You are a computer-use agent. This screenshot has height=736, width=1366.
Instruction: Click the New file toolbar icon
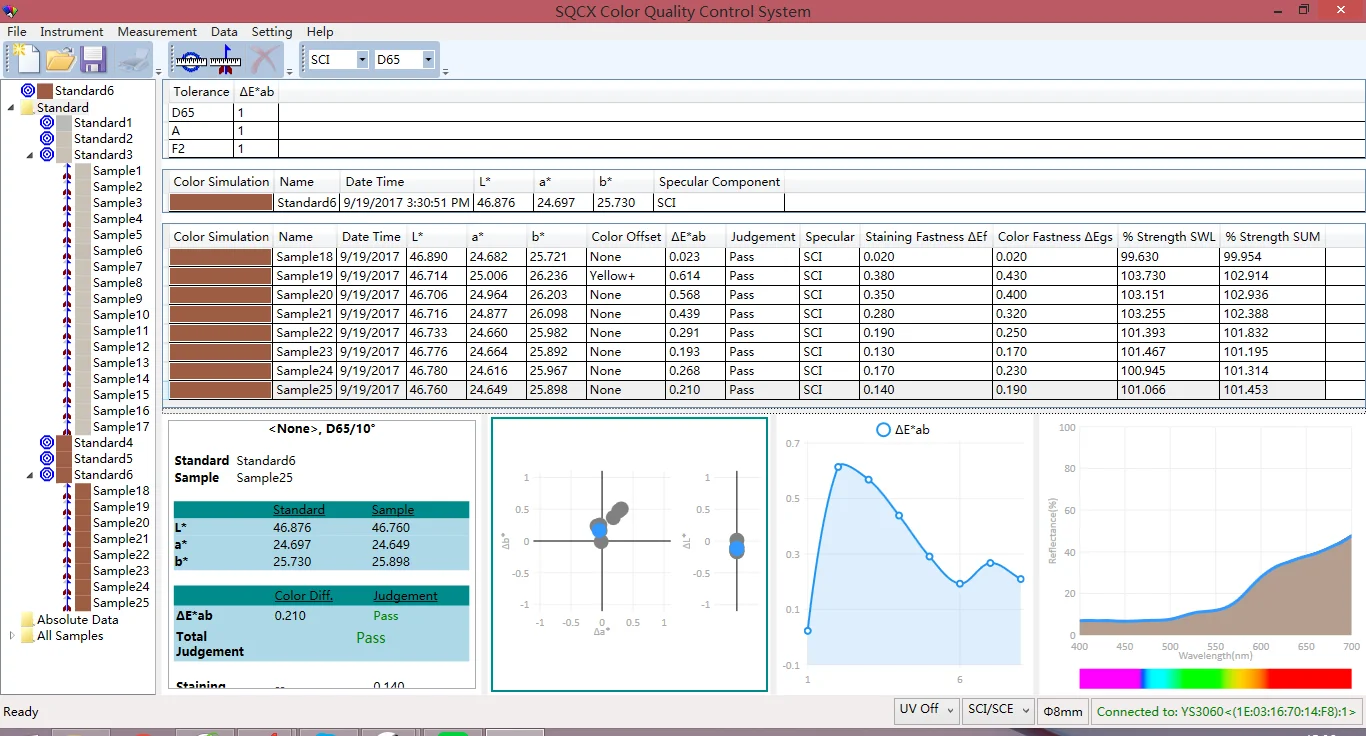coord(27,60)
